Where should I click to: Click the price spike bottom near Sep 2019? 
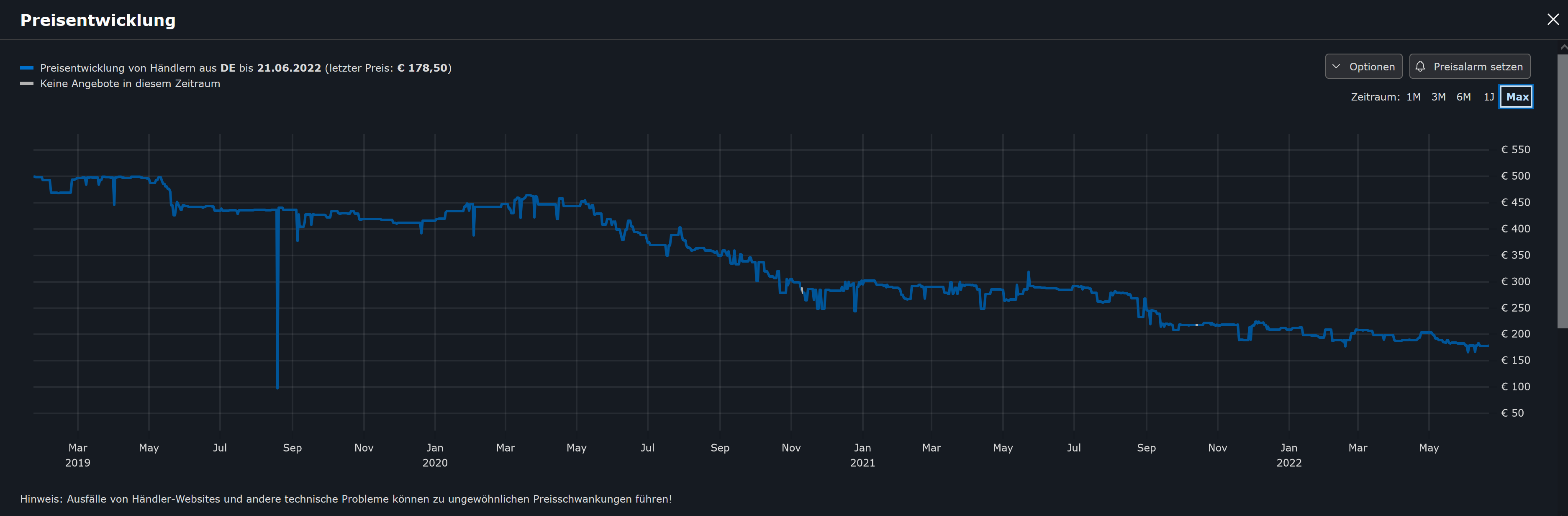[x=277, y=387]
